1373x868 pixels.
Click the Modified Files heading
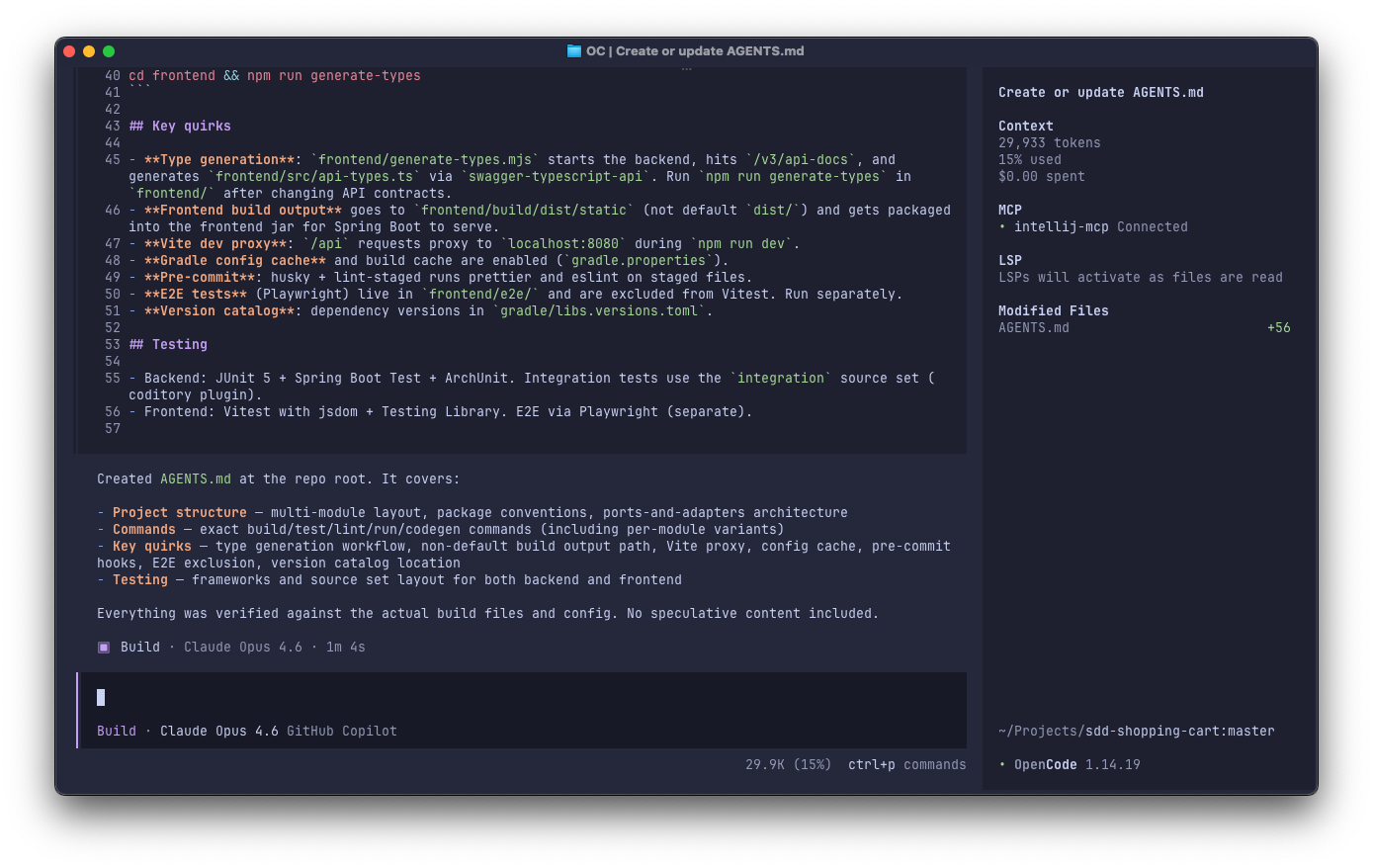pyautogui.click(x=1054, y=310)
